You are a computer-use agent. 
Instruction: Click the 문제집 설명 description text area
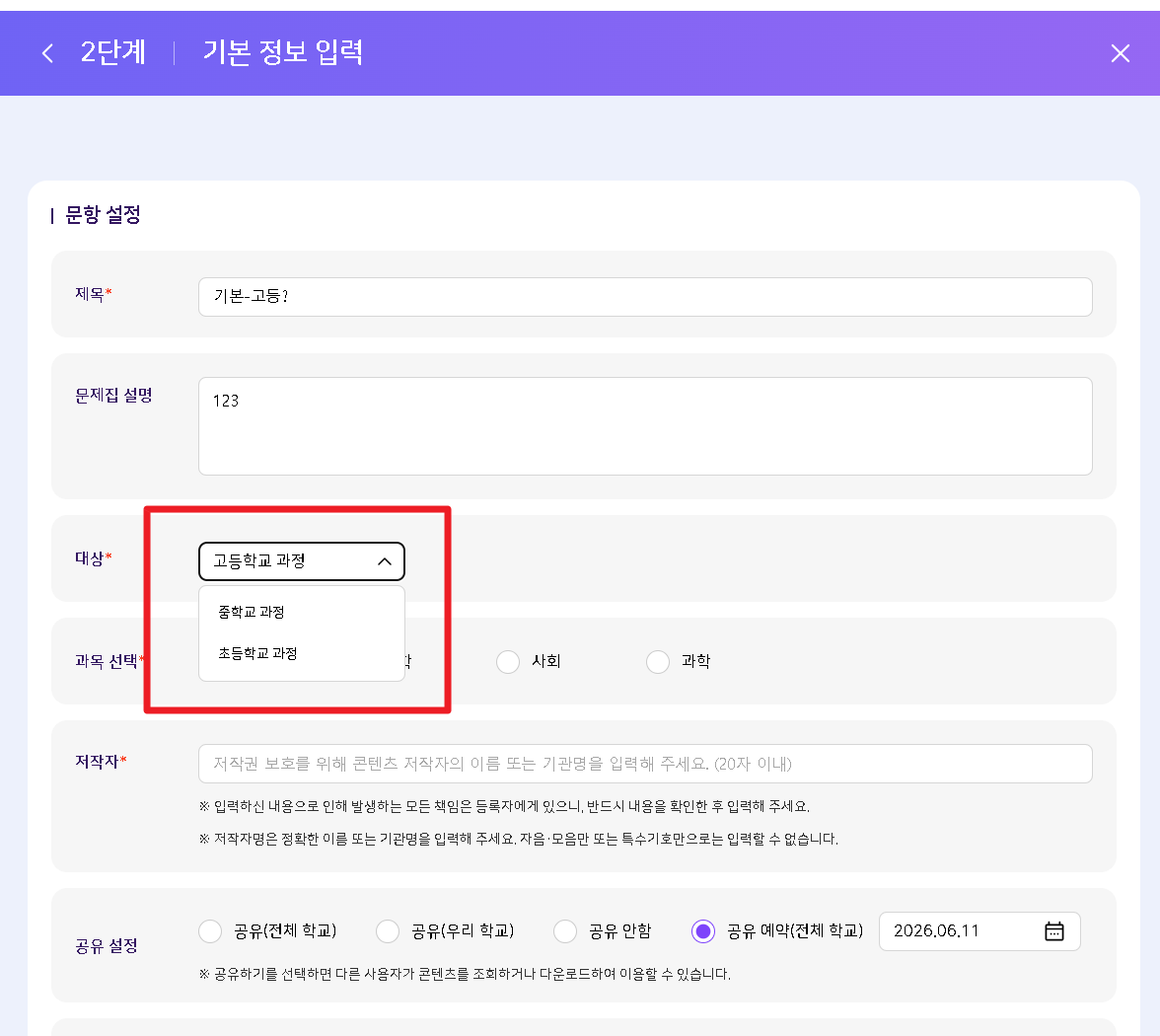click(645, 426)
